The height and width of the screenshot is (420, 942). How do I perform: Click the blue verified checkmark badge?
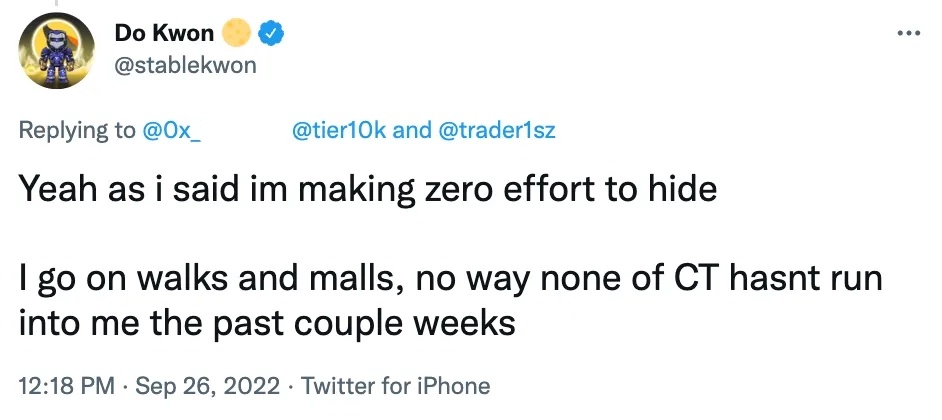[x=272, y=34]
